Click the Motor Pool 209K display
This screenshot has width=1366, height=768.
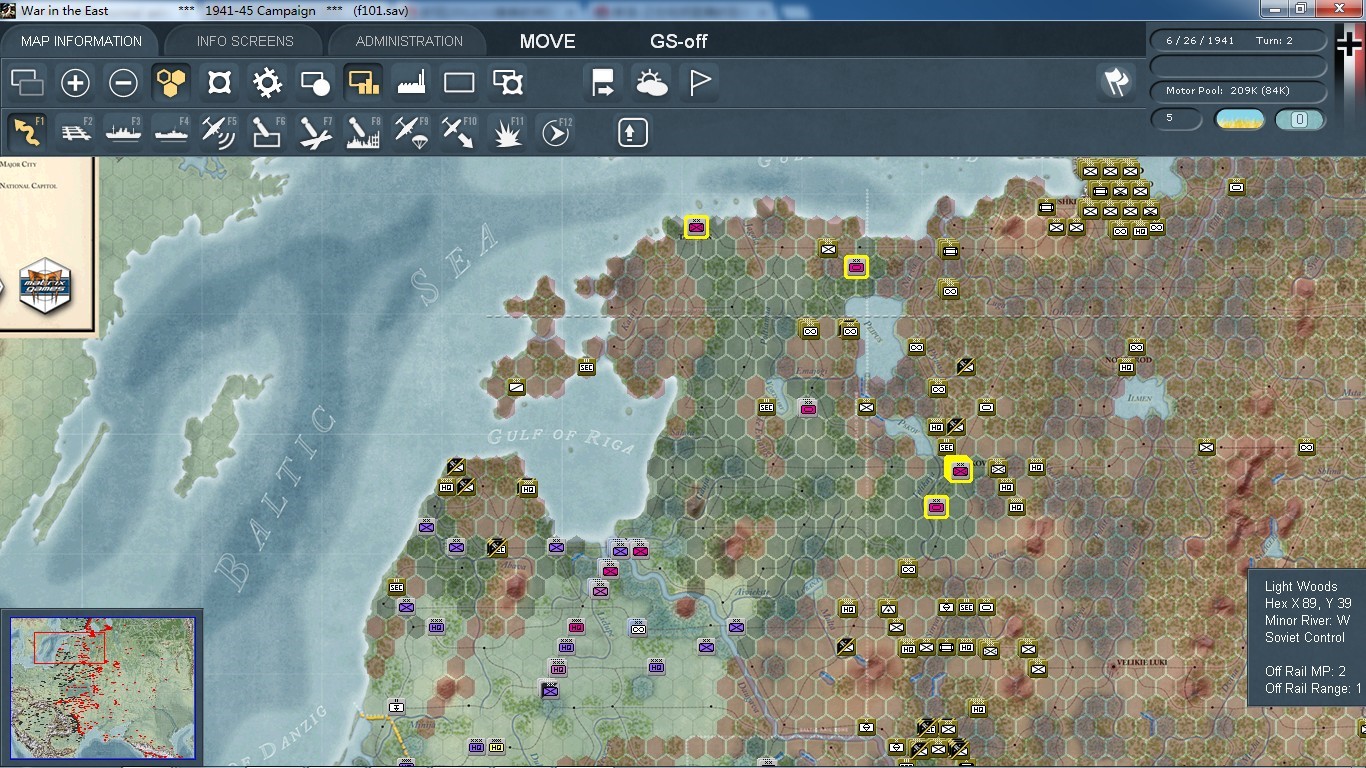[x=1238, y=91]
